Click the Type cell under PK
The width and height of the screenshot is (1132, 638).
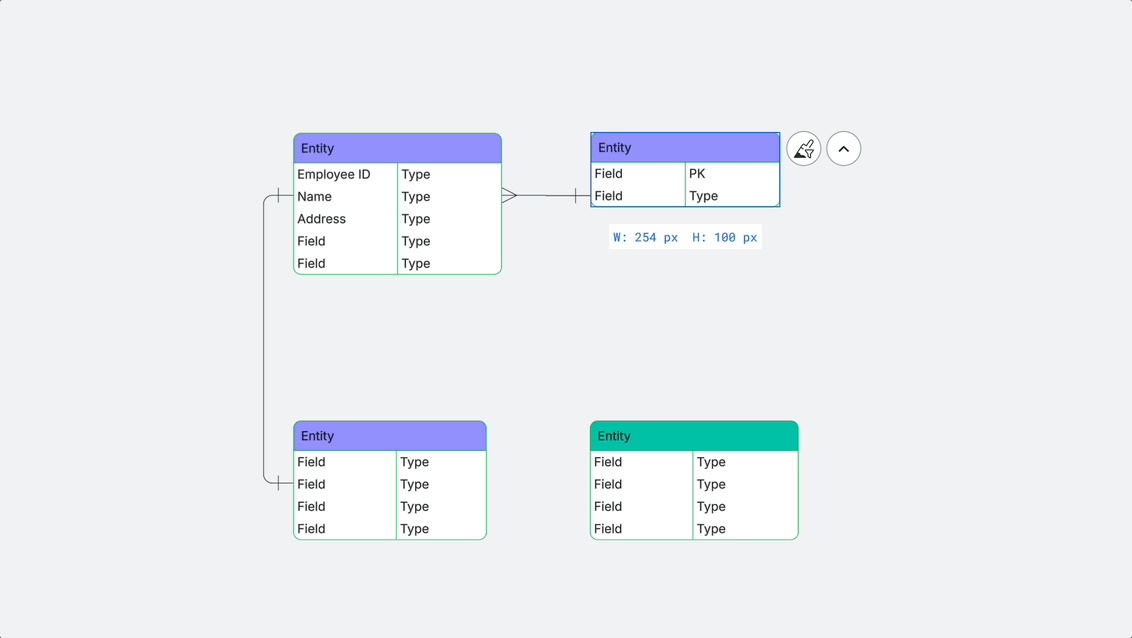tap(732, 196)
